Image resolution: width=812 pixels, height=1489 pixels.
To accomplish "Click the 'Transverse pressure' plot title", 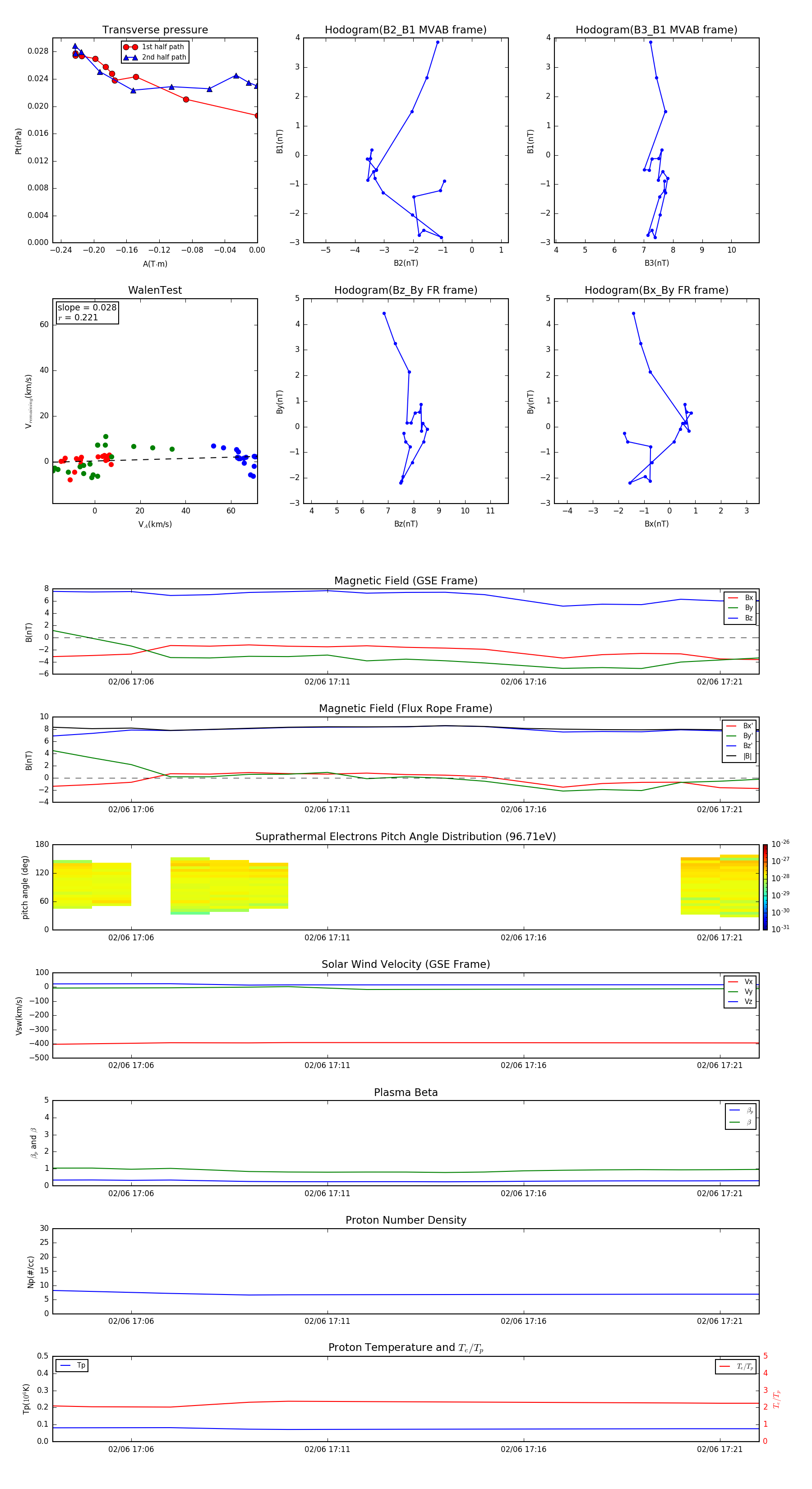I will point(155,30).
